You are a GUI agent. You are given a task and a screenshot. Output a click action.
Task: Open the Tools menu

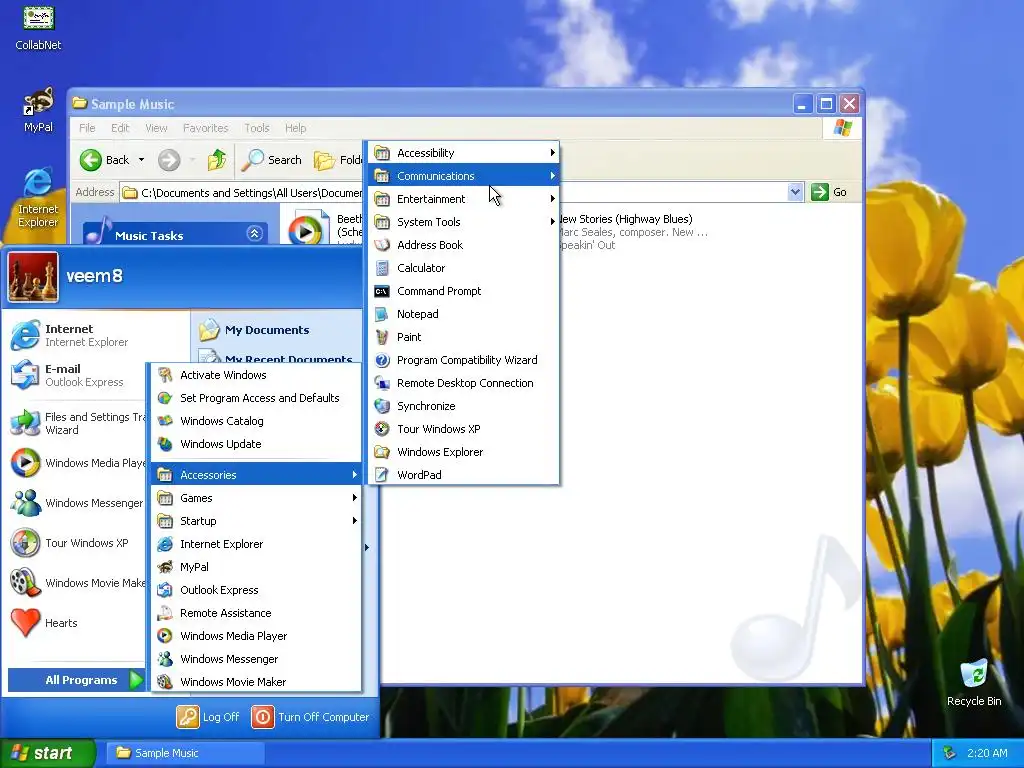pos(257,128)
